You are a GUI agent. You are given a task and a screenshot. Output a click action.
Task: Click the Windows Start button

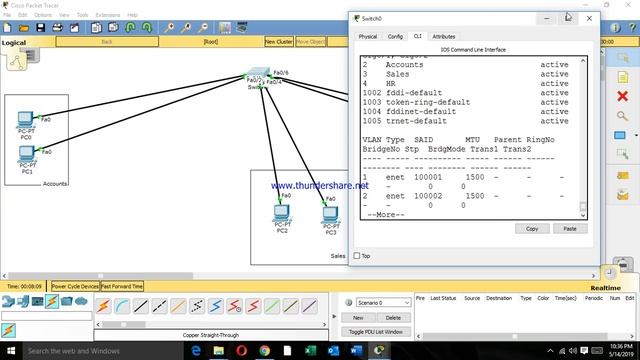(11, 351)
